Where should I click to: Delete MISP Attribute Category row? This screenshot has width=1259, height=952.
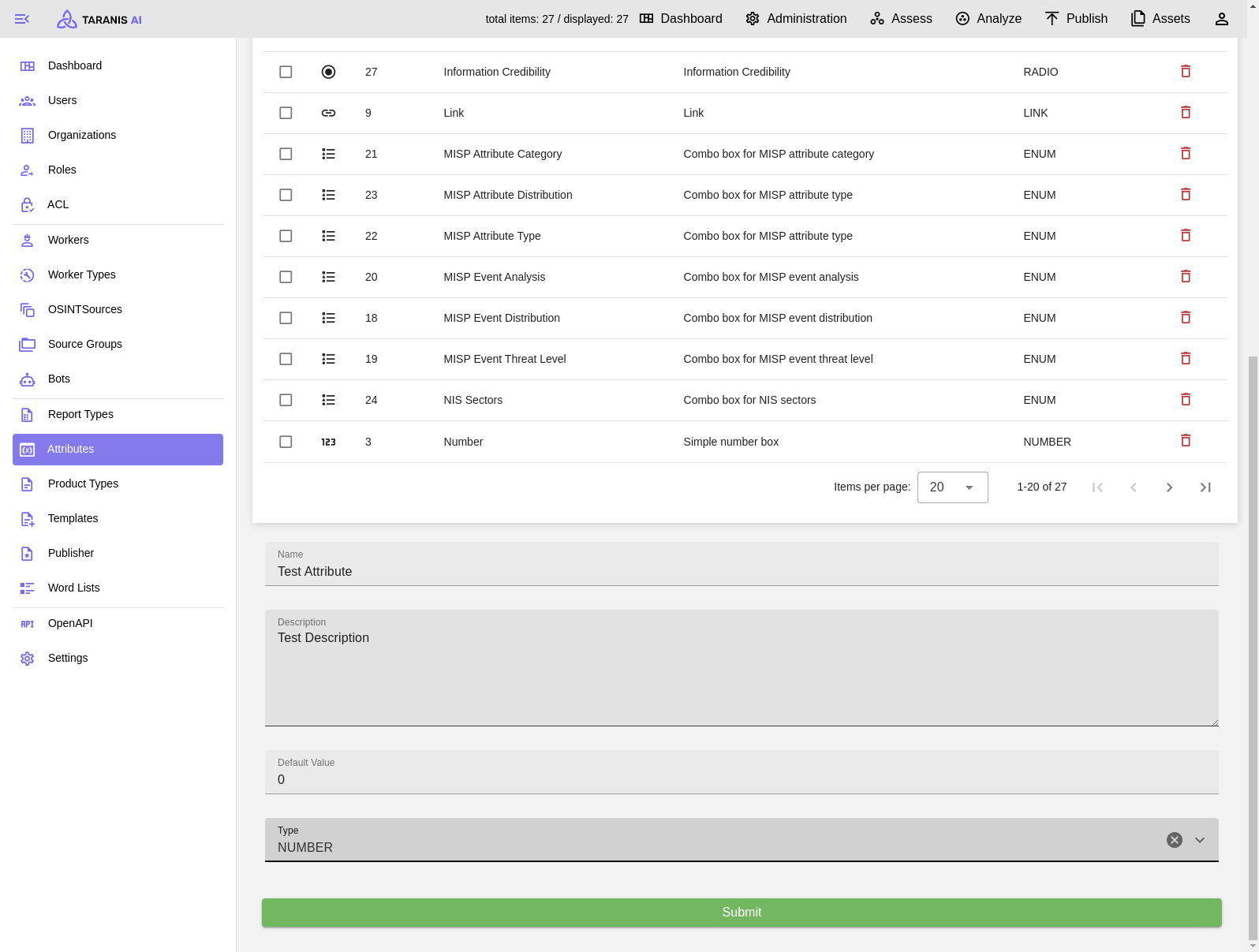(x=1185, y=154)
